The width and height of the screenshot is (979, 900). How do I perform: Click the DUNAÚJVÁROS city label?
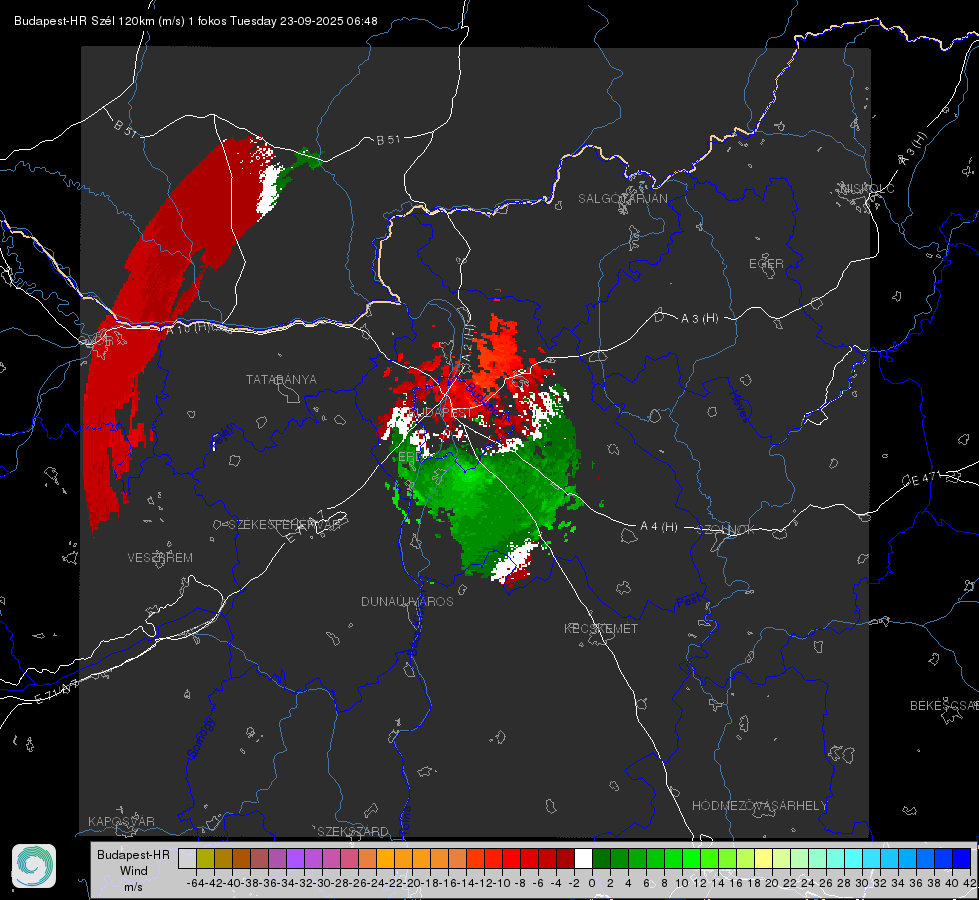[x=407, y=601]
